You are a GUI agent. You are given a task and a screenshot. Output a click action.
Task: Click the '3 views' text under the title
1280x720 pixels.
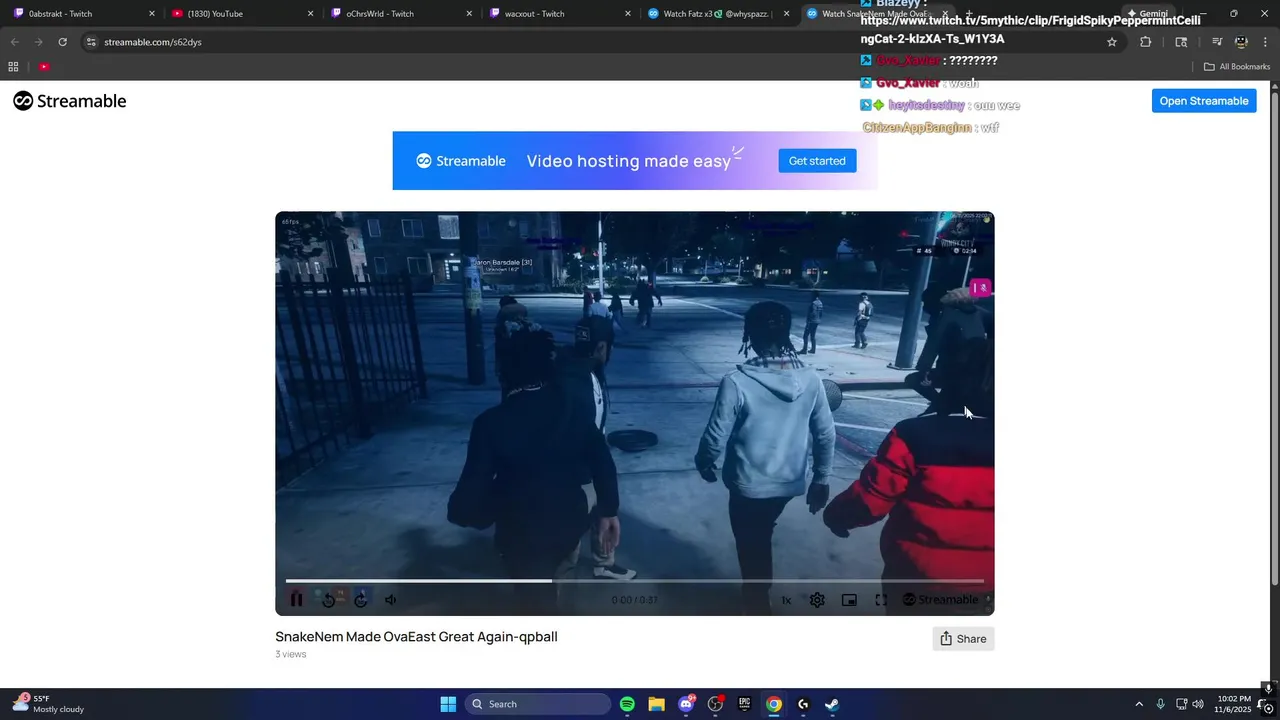291,654
